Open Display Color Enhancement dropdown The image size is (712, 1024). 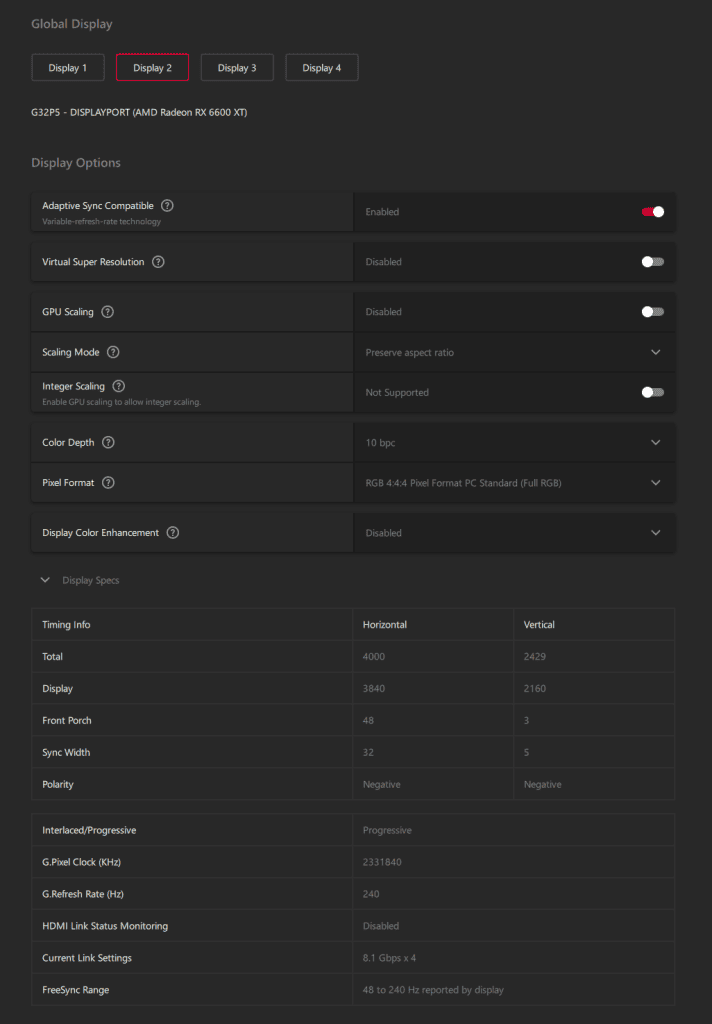656,533
